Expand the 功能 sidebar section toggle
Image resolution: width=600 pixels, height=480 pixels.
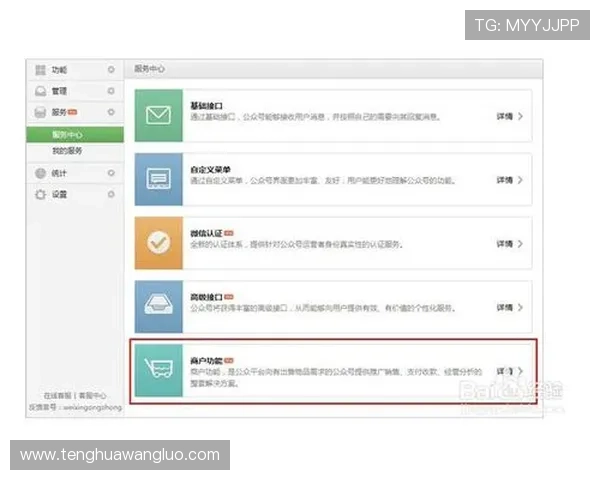click(111, 70)
